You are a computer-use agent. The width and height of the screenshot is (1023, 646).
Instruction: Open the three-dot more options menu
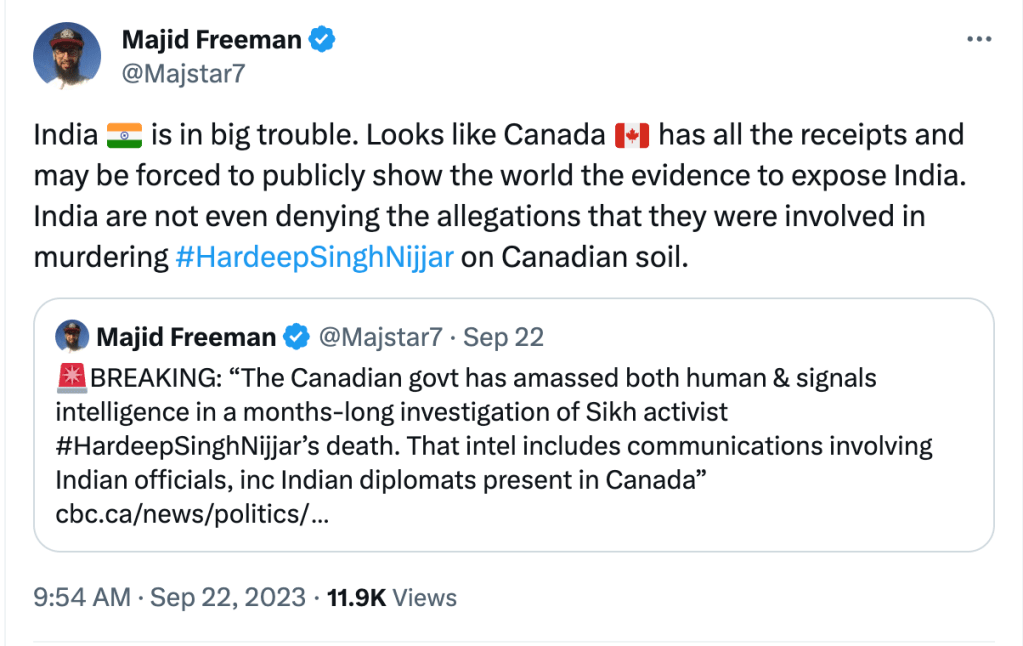[978, 39]
